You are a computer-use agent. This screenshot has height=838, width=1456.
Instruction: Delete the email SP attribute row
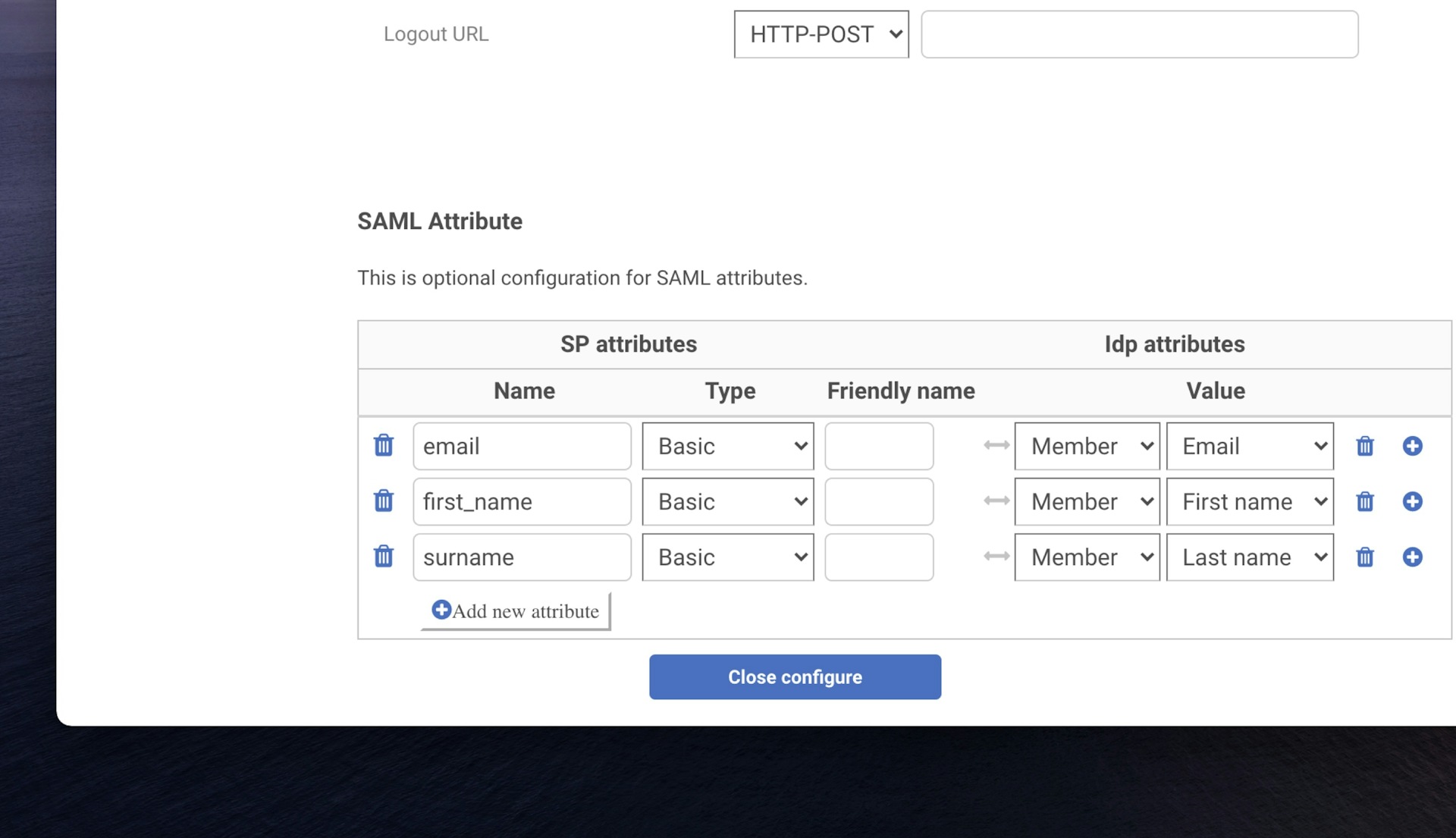click(384, 446)
